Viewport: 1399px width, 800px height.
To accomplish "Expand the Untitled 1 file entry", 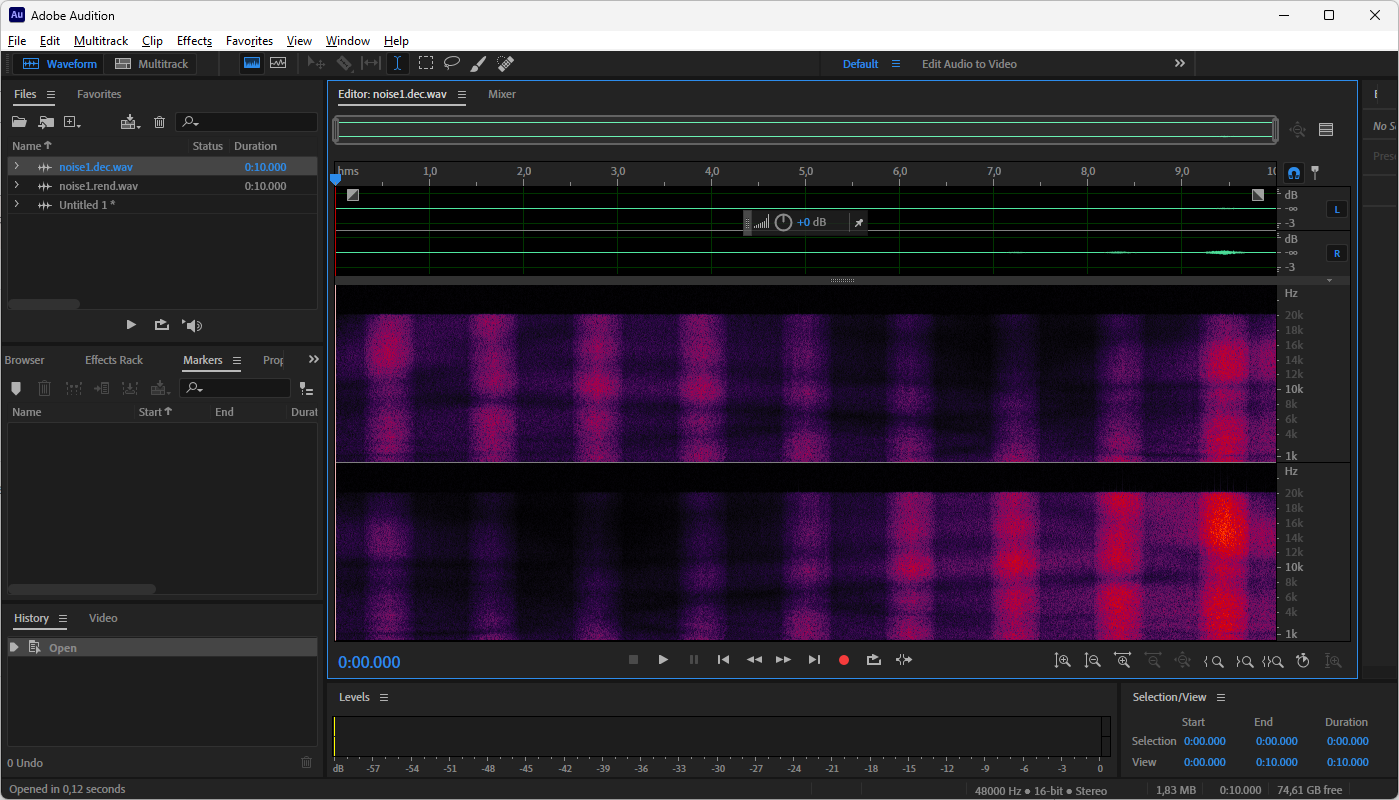I will click(16, 205).
